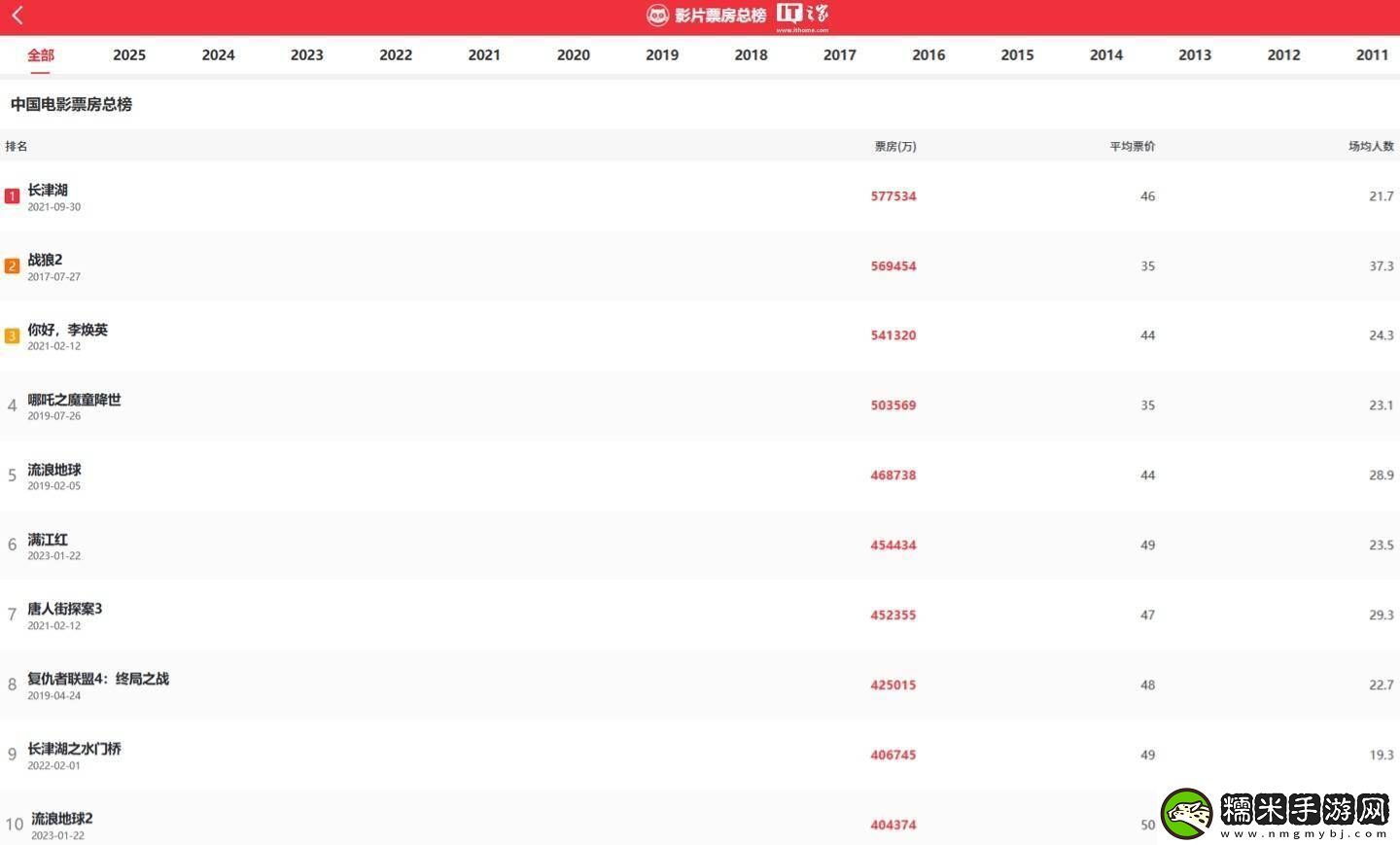
Task: Click the 平均票价 column header
Action: tap(1133, 147)
